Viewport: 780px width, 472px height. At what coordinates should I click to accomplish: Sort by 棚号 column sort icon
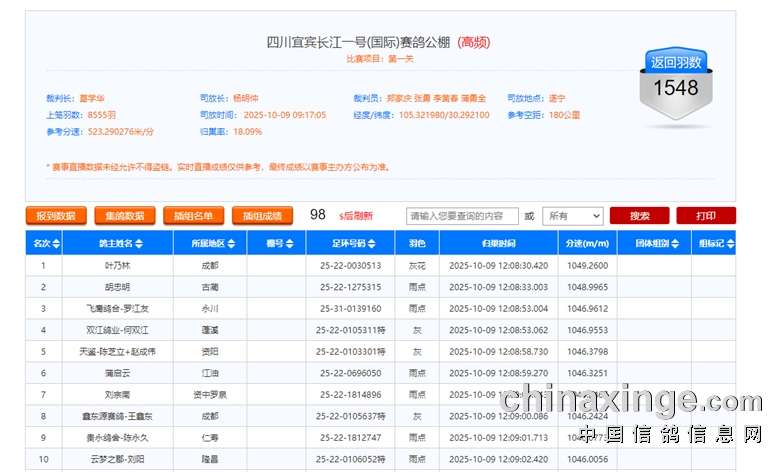[289, 243]
